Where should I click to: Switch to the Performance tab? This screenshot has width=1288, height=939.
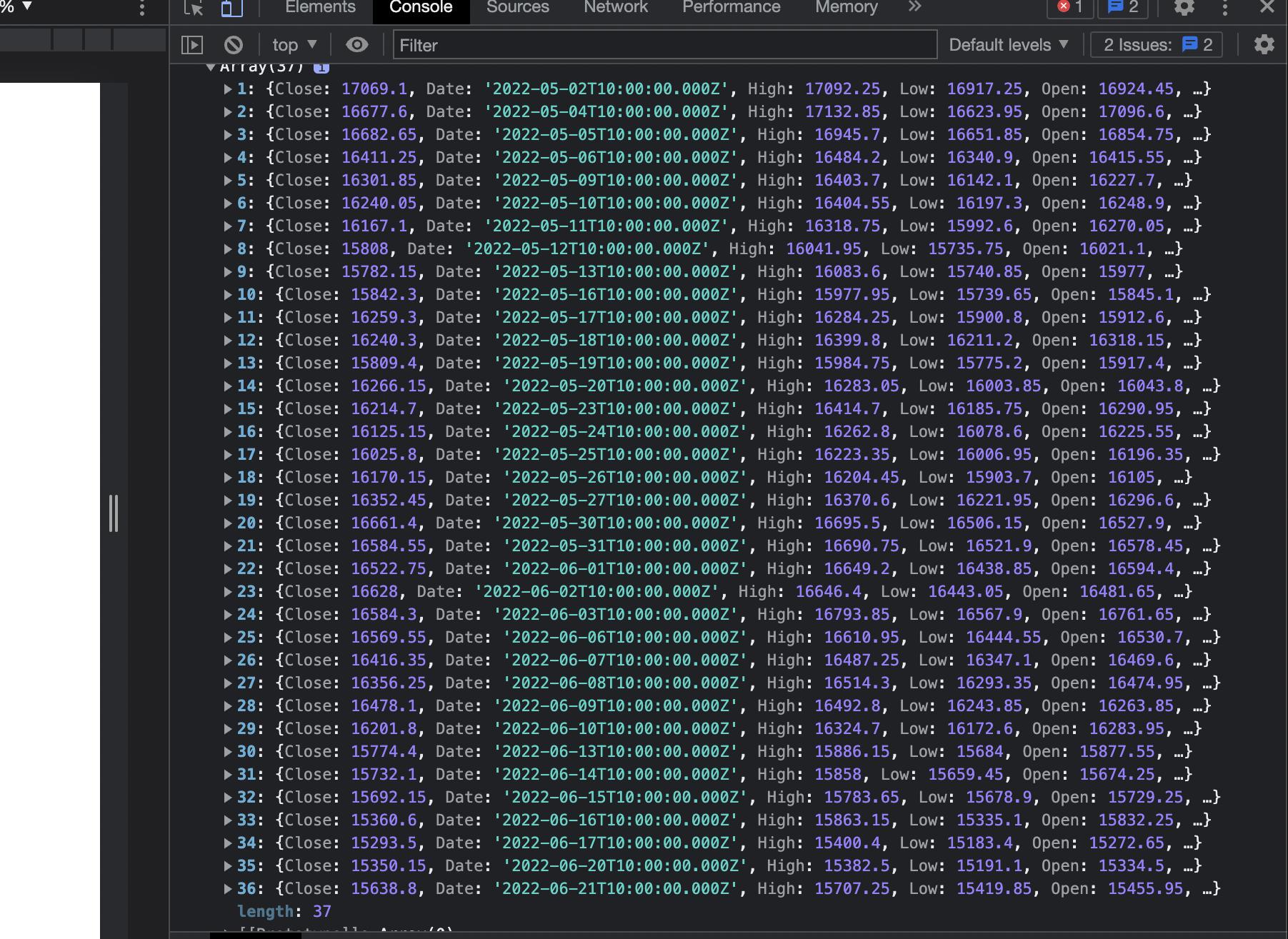point(732,7)
